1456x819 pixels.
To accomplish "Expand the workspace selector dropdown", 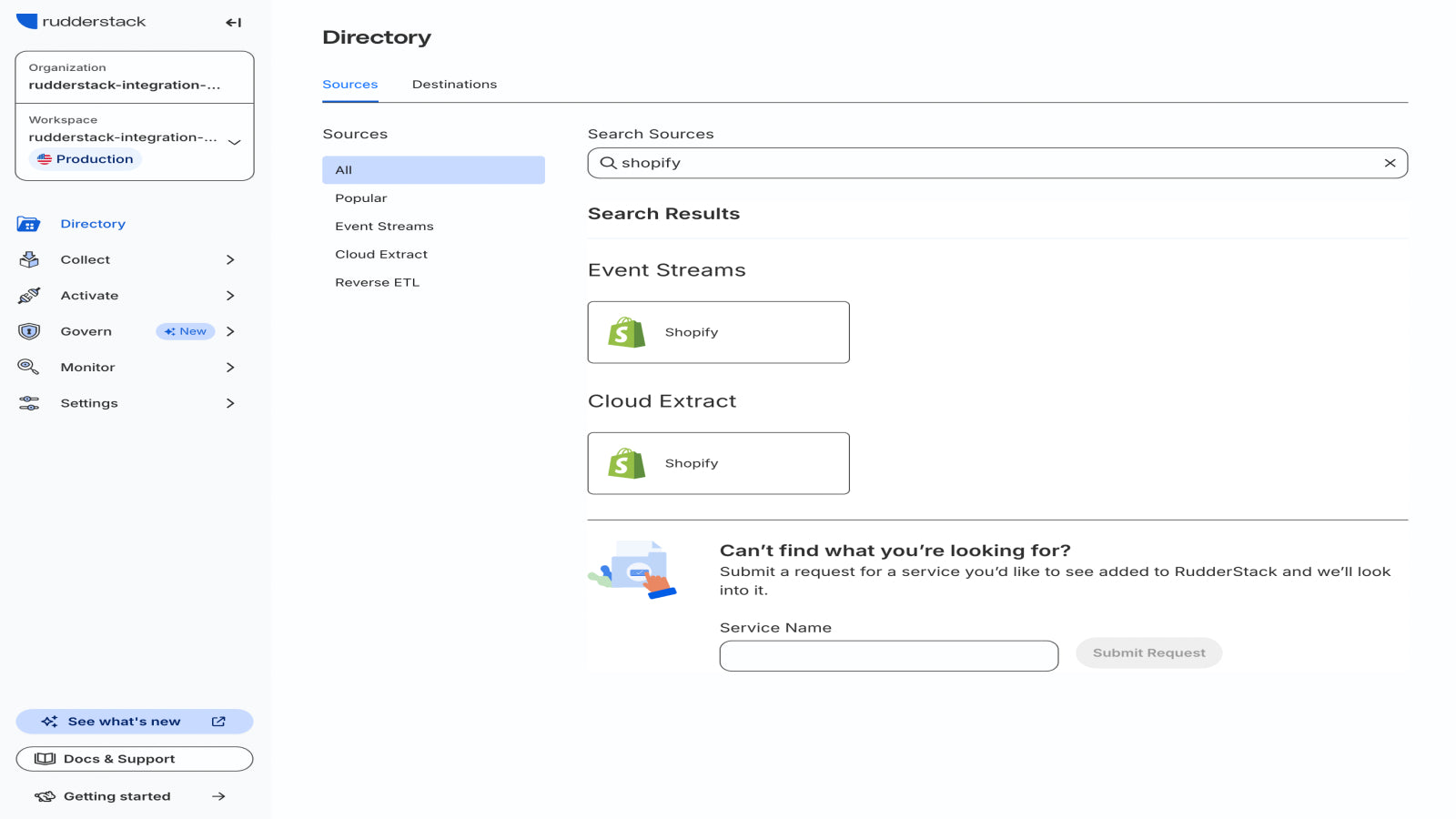I will [234, 142].
